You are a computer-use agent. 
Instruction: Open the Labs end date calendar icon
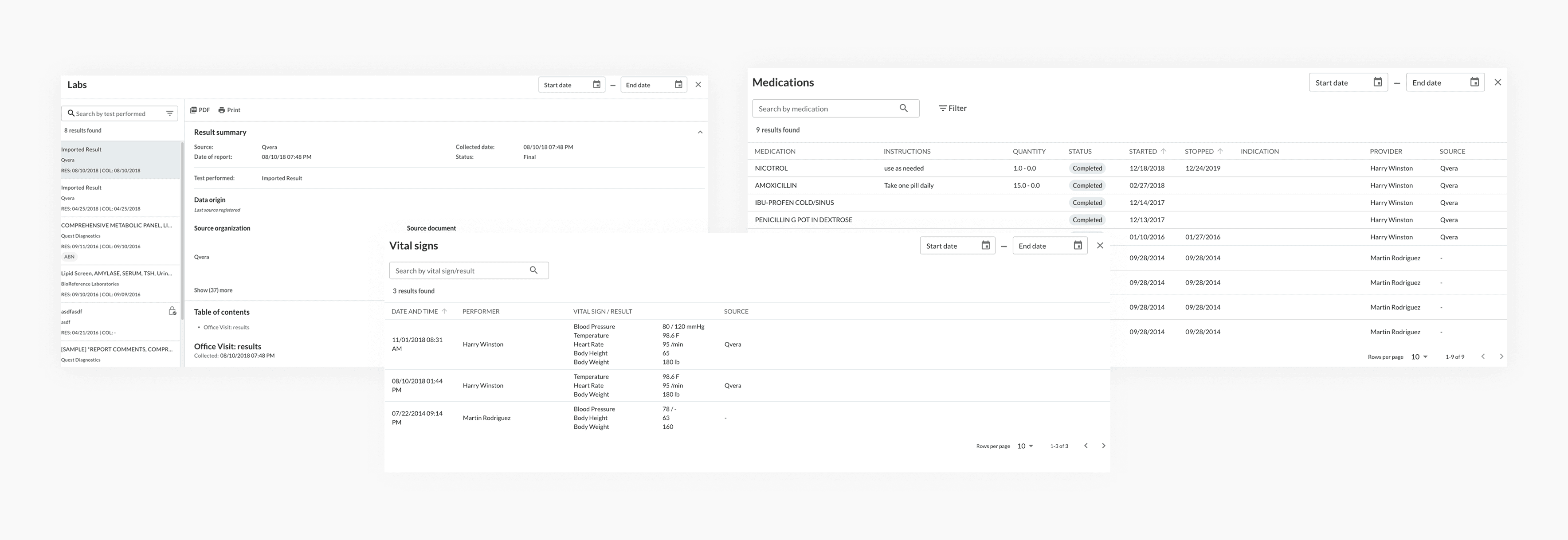[678, 85]
